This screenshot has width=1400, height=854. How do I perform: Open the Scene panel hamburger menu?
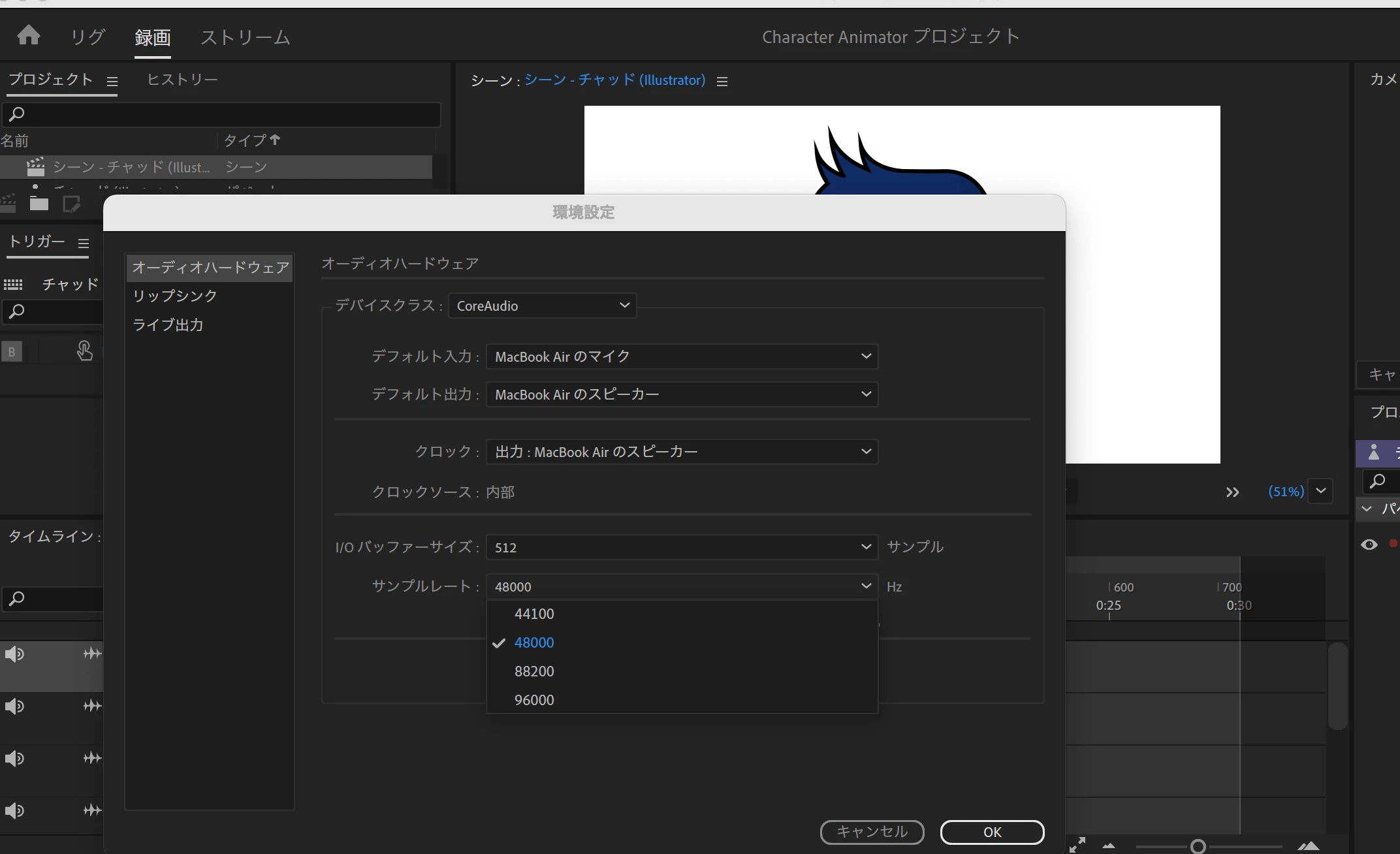point(722,82)
